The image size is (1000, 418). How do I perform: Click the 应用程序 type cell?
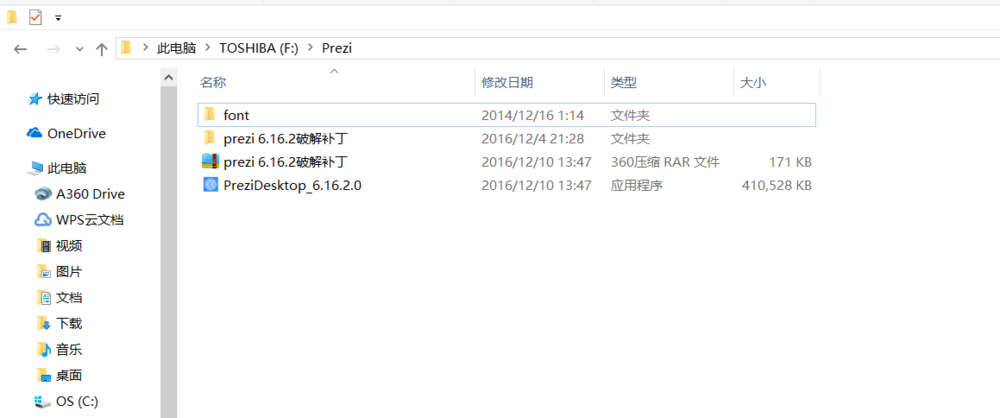(636, 186)
